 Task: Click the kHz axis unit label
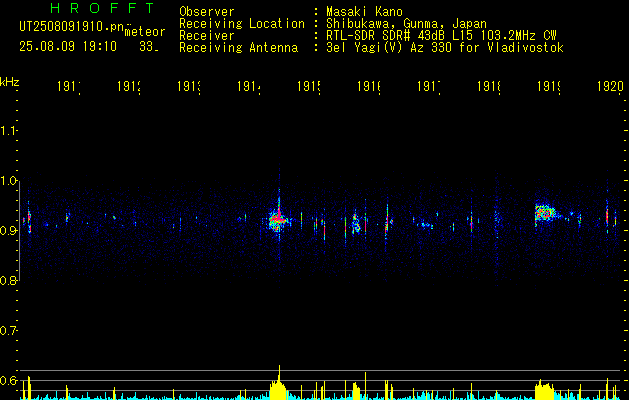tap(10, 81)
